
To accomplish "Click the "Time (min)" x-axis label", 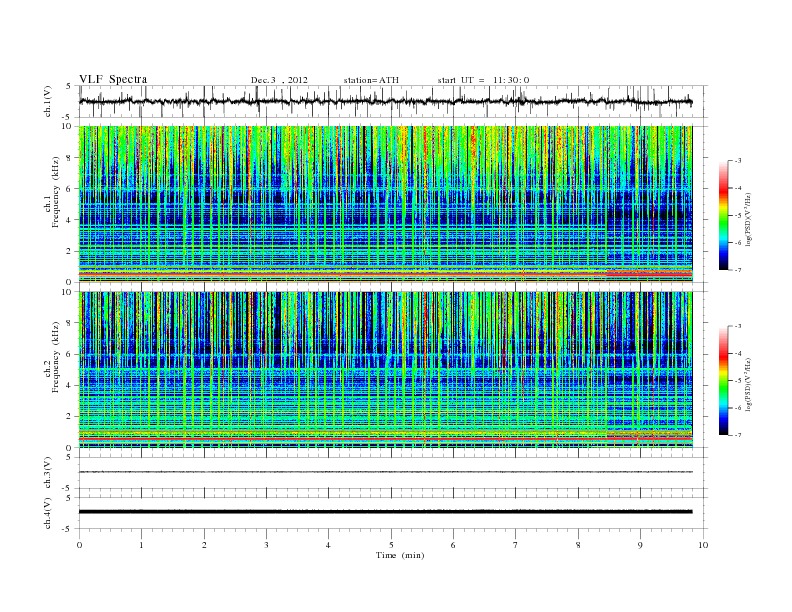I will (x=400, y=555).
